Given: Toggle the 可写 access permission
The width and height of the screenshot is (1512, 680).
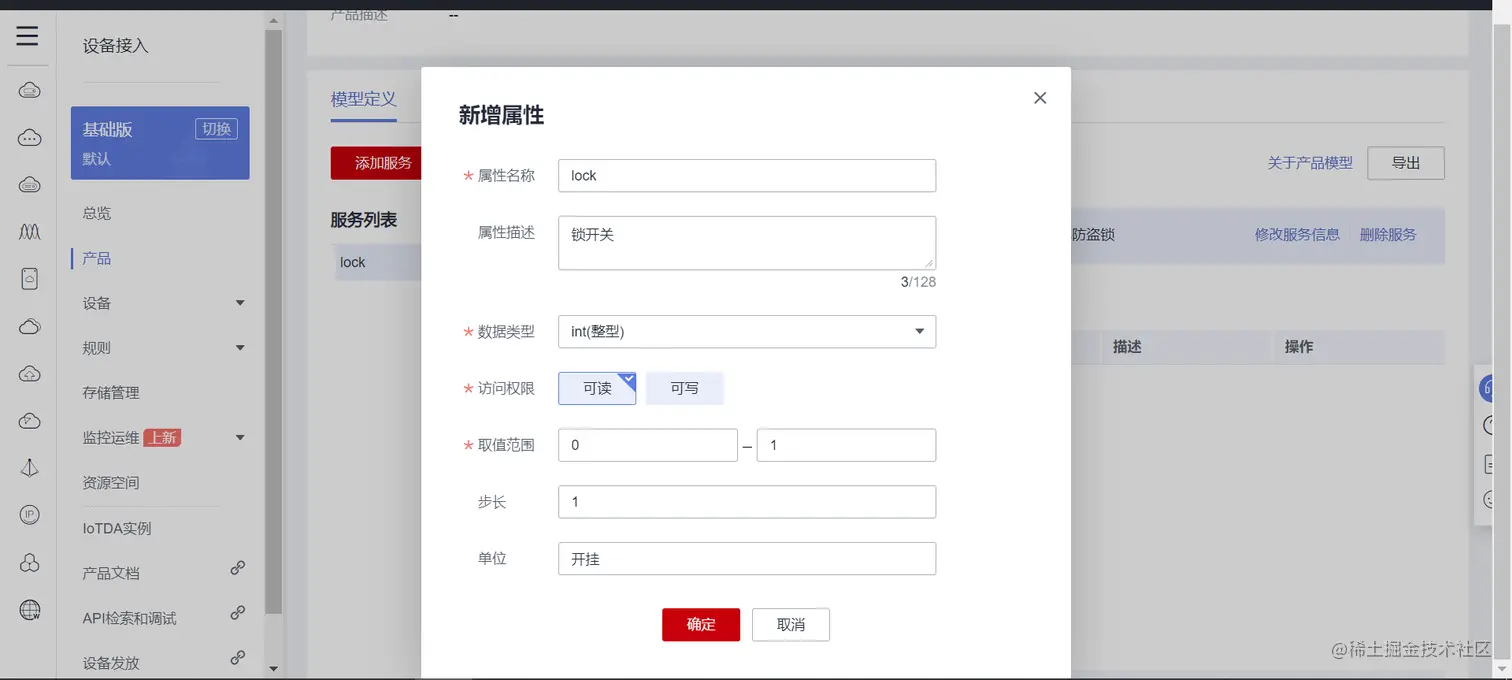Looking at the screenshot, I should pyautogui.click(x=685, y=388).
